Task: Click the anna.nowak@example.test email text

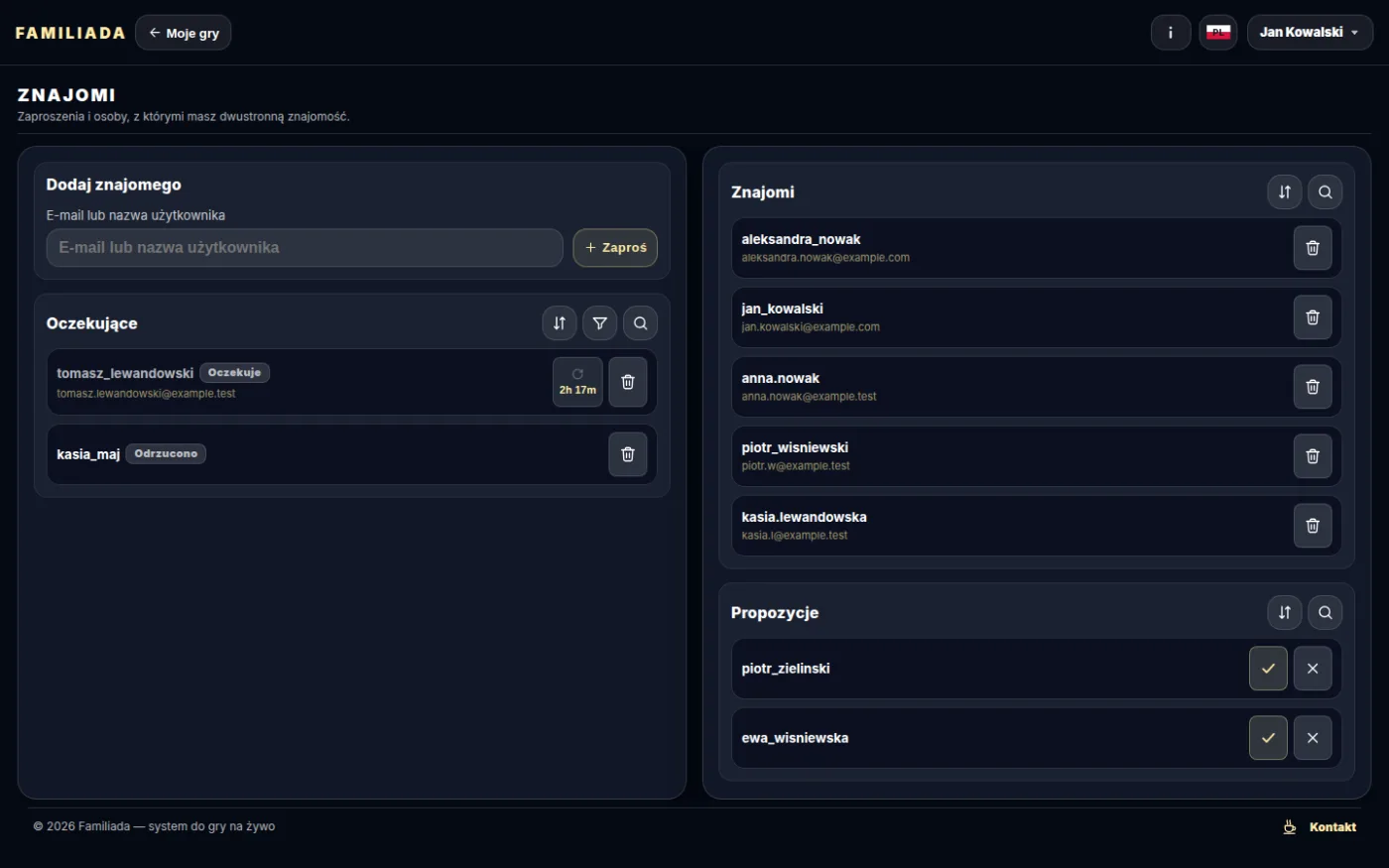Action: 809,397
